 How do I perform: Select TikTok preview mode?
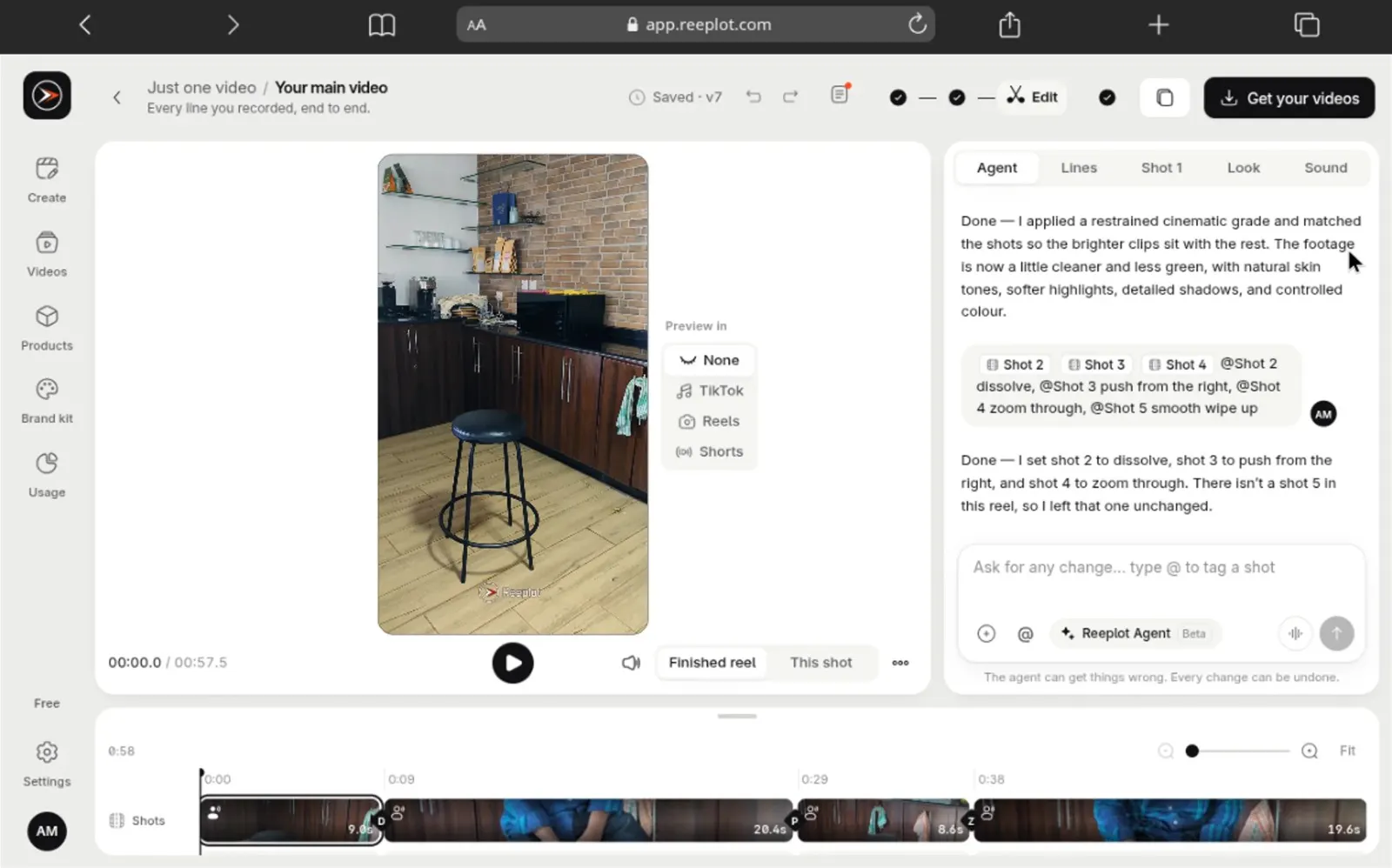[x=710, y=391]
